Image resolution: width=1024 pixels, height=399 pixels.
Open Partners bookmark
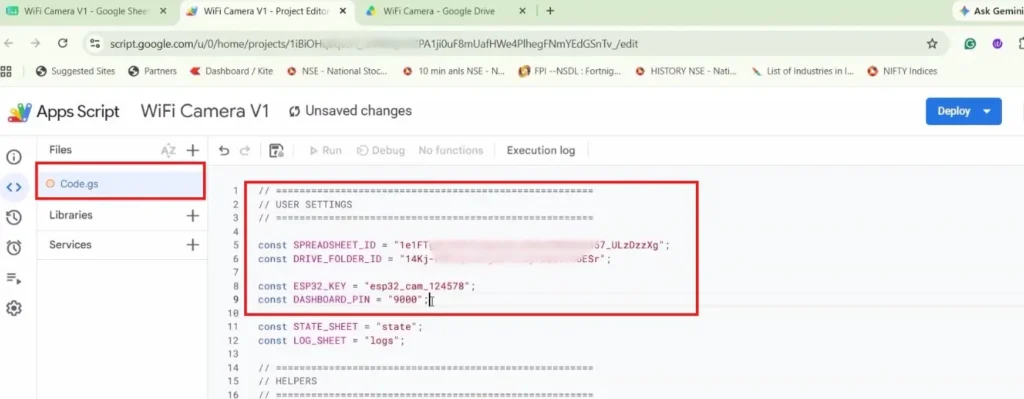point(153,71)
